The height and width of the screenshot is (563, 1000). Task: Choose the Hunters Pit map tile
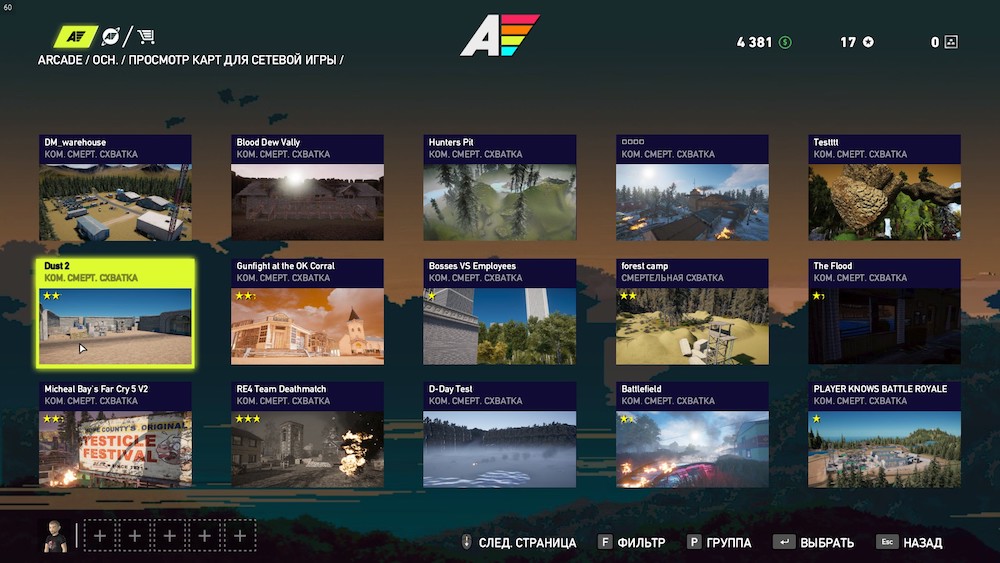pyautogui.click(x=499, y=187)
